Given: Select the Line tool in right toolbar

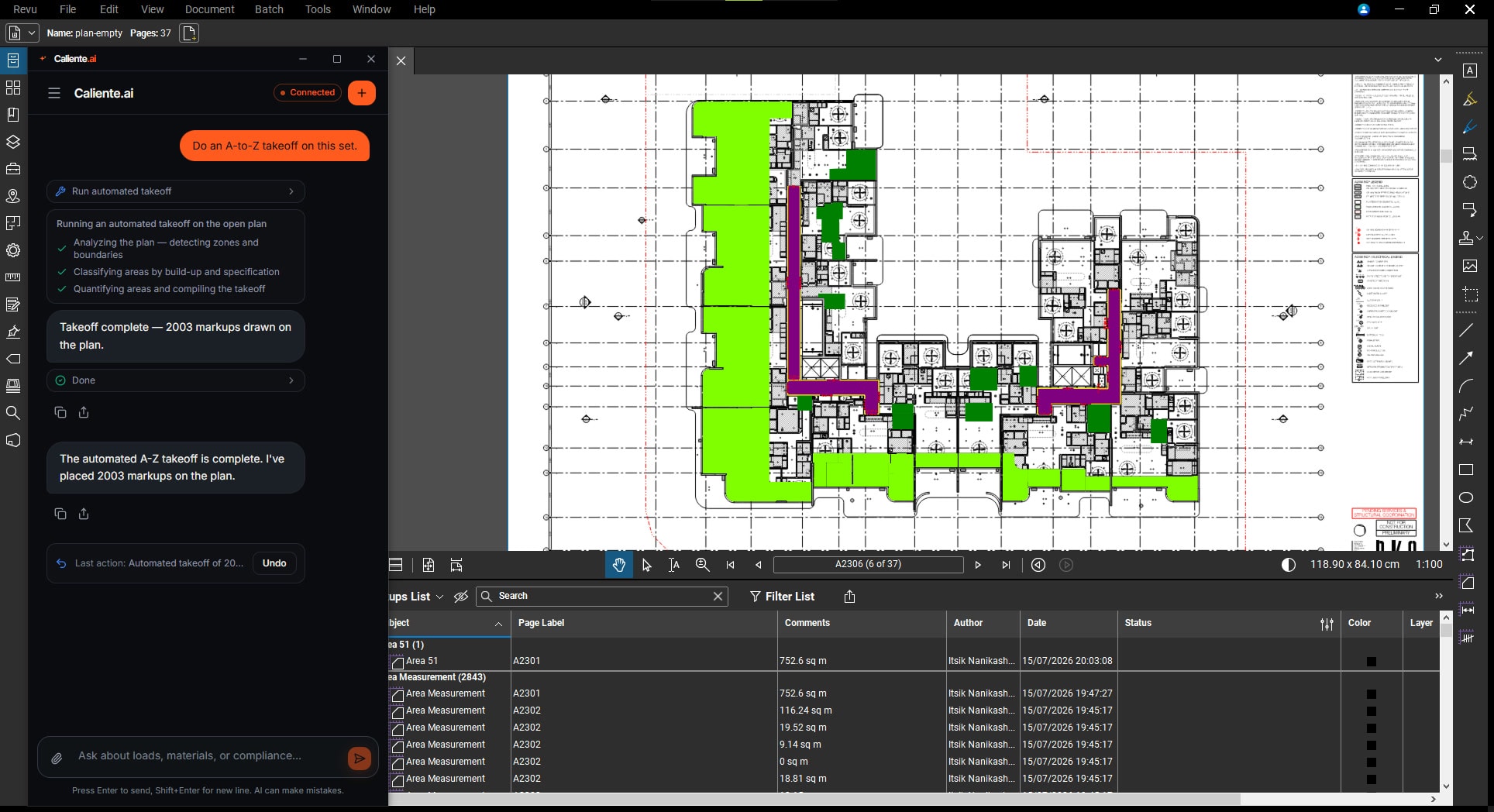Looking at the screenshot, I should click(x=1466, y=330).
